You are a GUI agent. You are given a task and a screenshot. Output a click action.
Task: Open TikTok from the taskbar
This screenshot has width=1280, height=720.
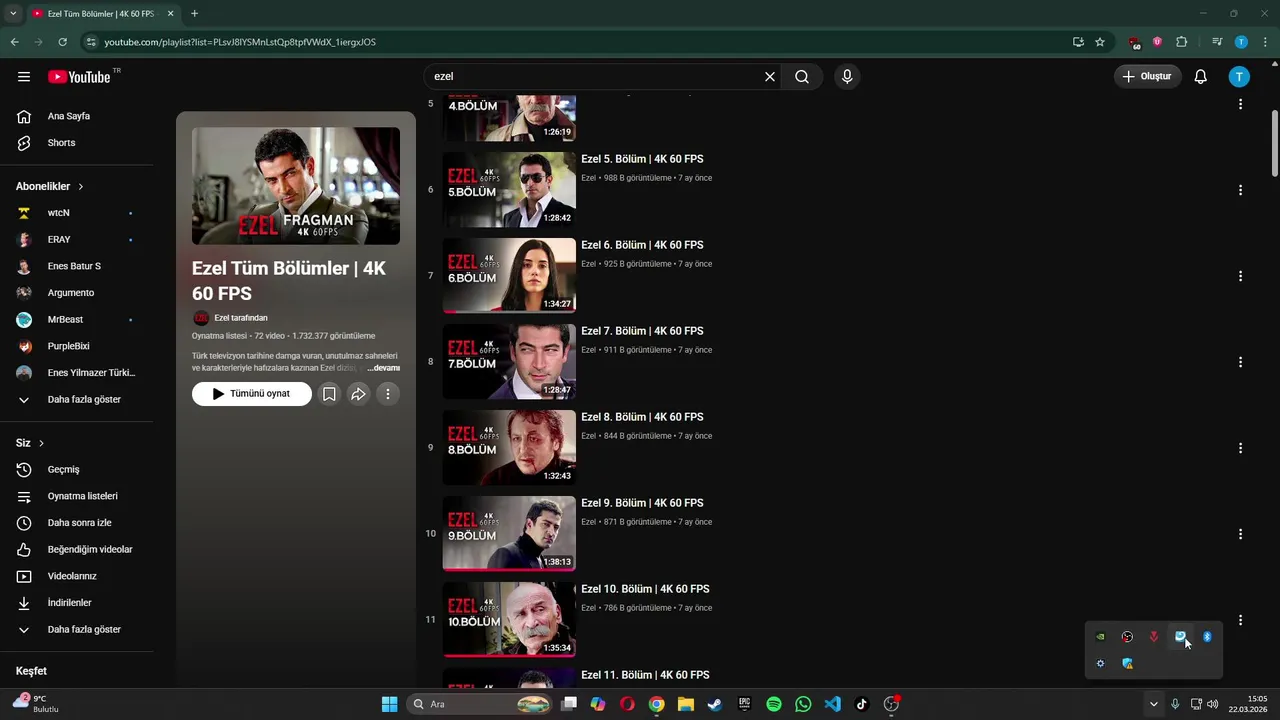862,704
